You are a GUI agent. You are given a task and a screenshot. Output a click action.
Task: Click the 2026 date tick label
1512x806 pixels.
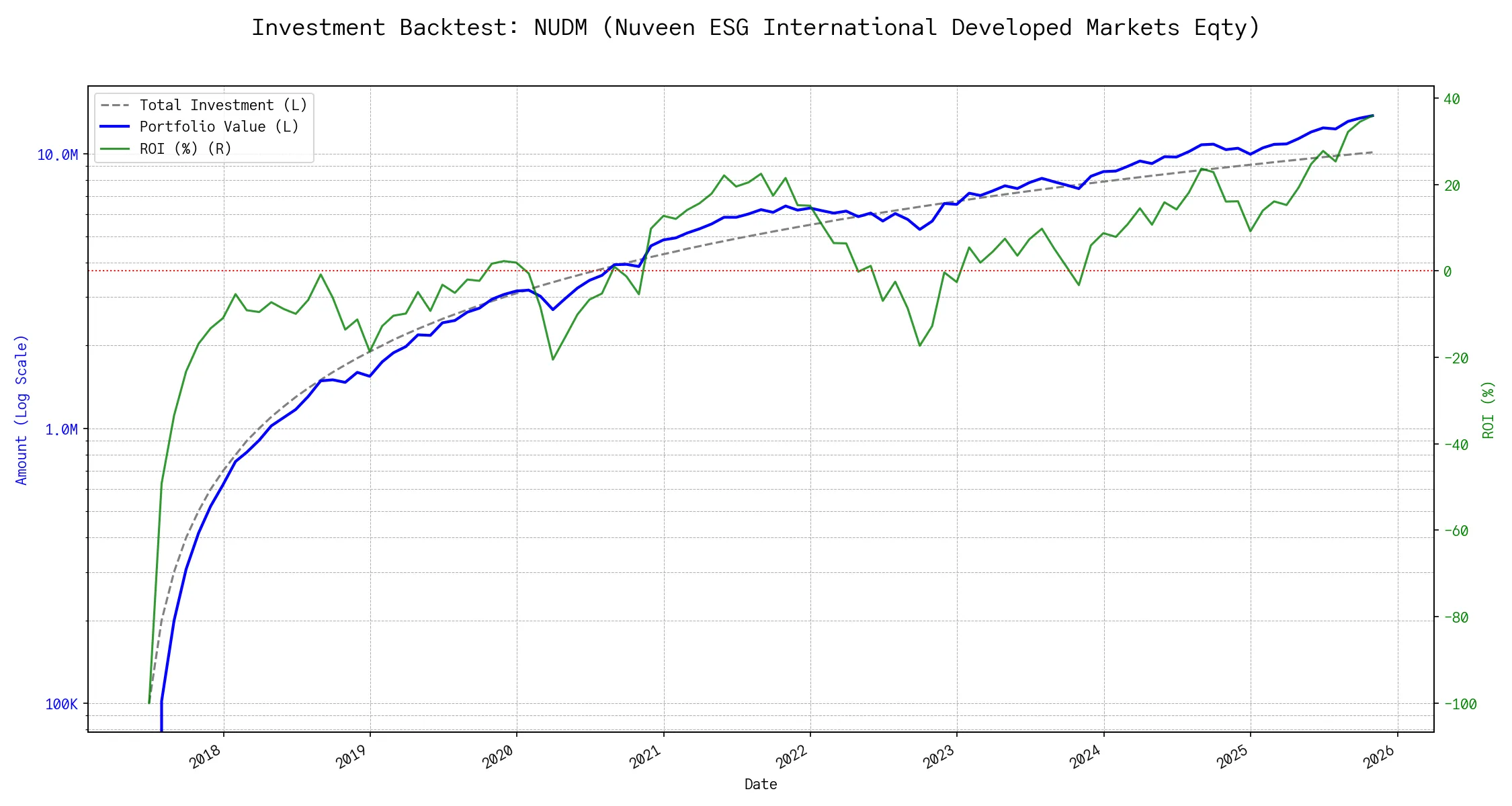coord(1379,757)
